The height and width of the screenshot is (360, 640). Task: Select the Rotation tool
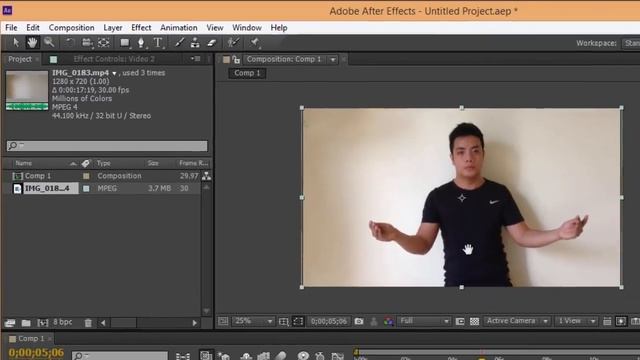click(70, 42)
